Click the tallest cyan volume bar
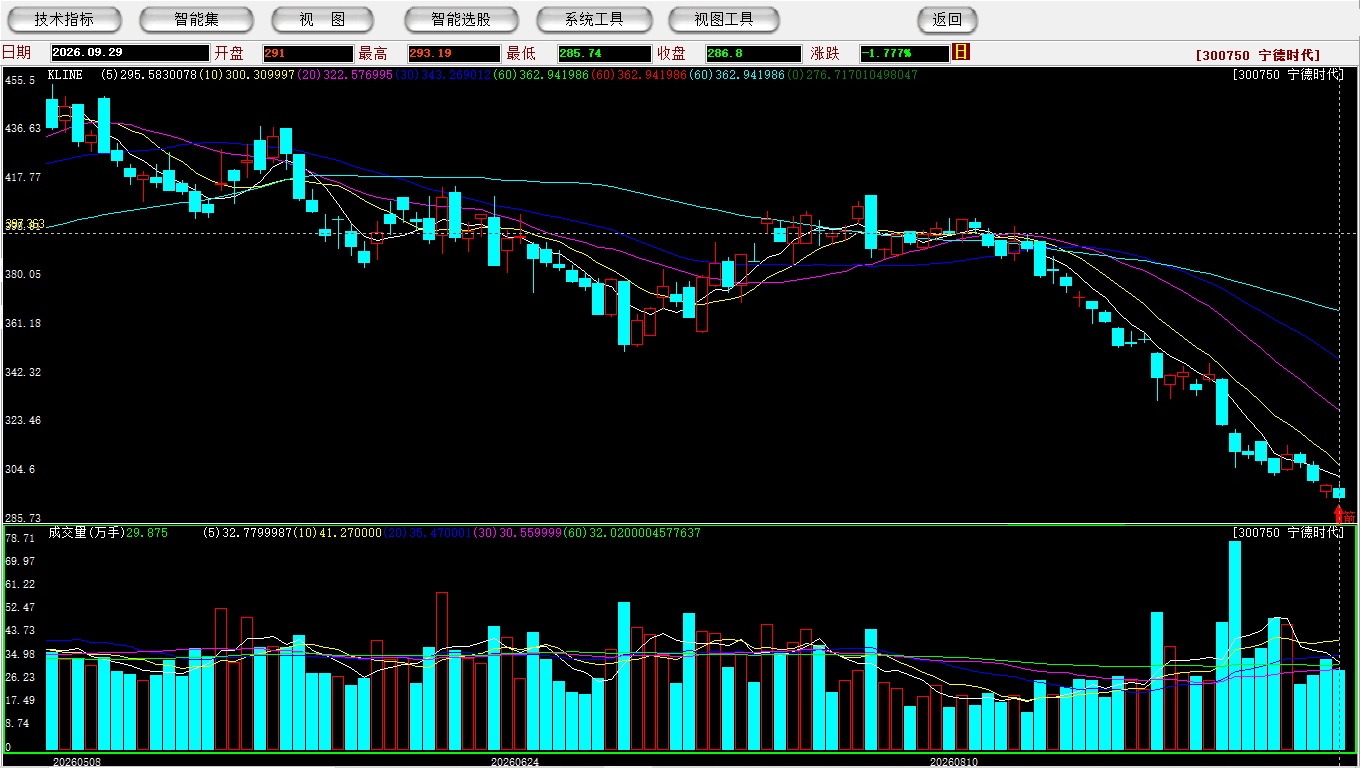 point(1235,646)
